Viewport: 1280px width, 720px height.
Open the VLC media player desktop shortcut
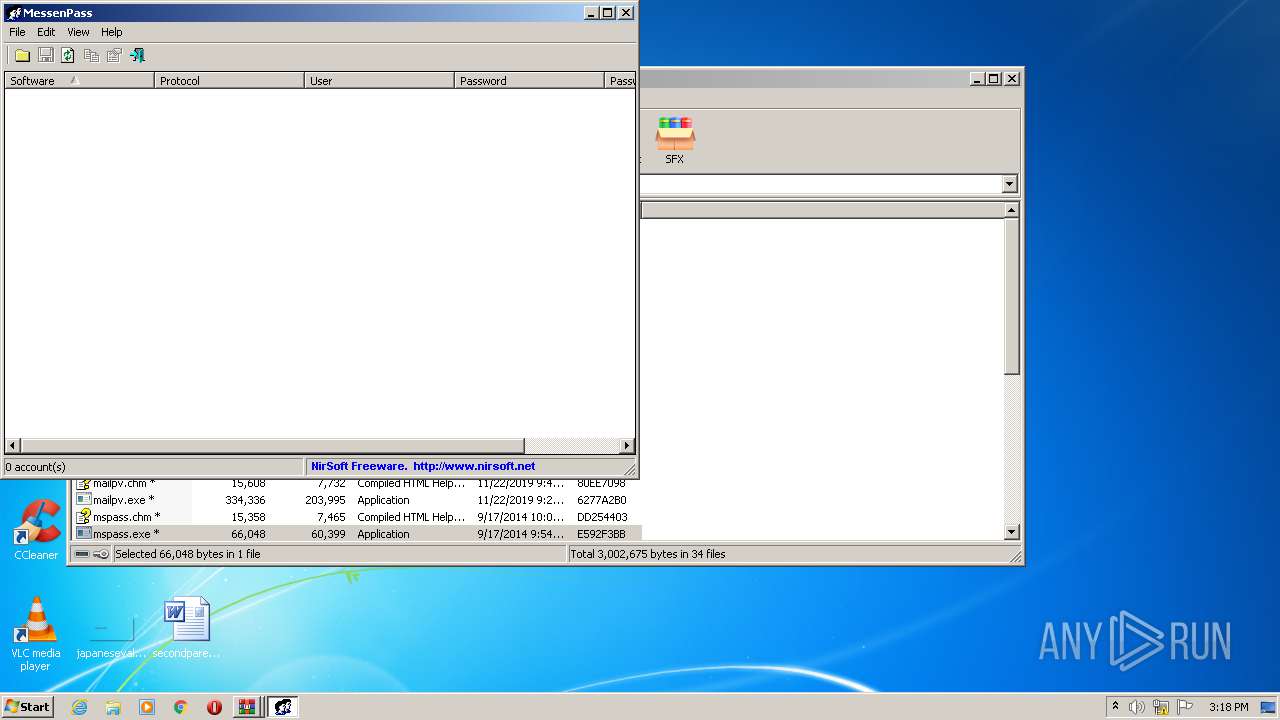coord(35,634)
